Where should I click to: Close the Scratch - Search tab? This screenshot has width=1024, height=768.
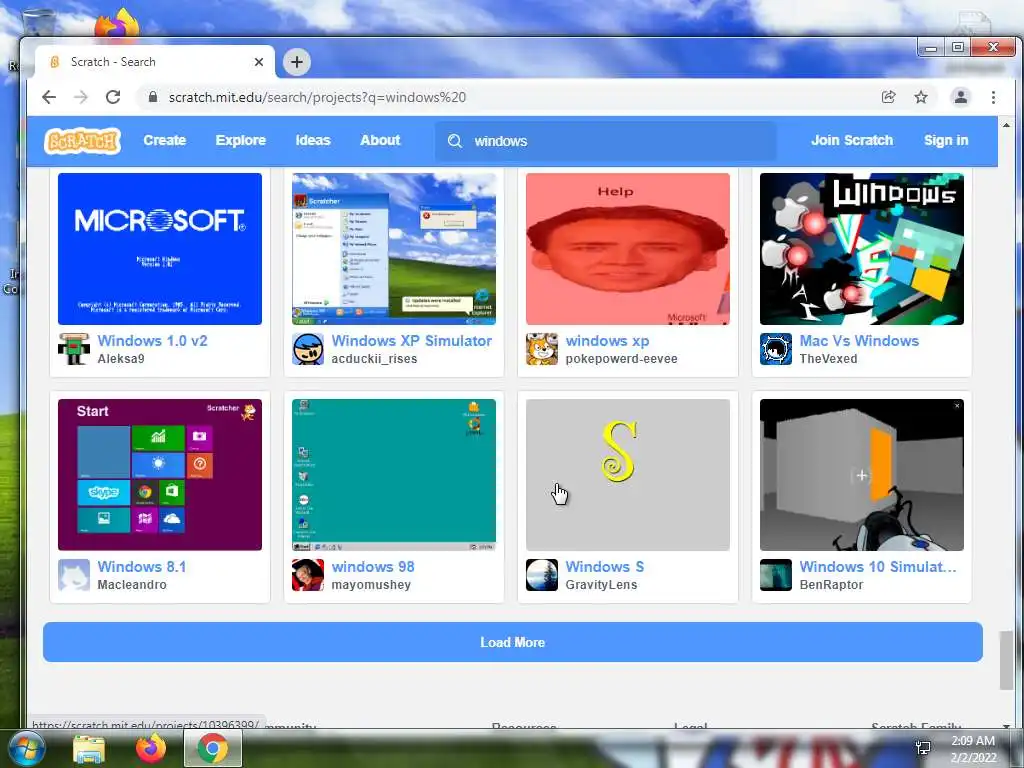click(x=259, y=62)
